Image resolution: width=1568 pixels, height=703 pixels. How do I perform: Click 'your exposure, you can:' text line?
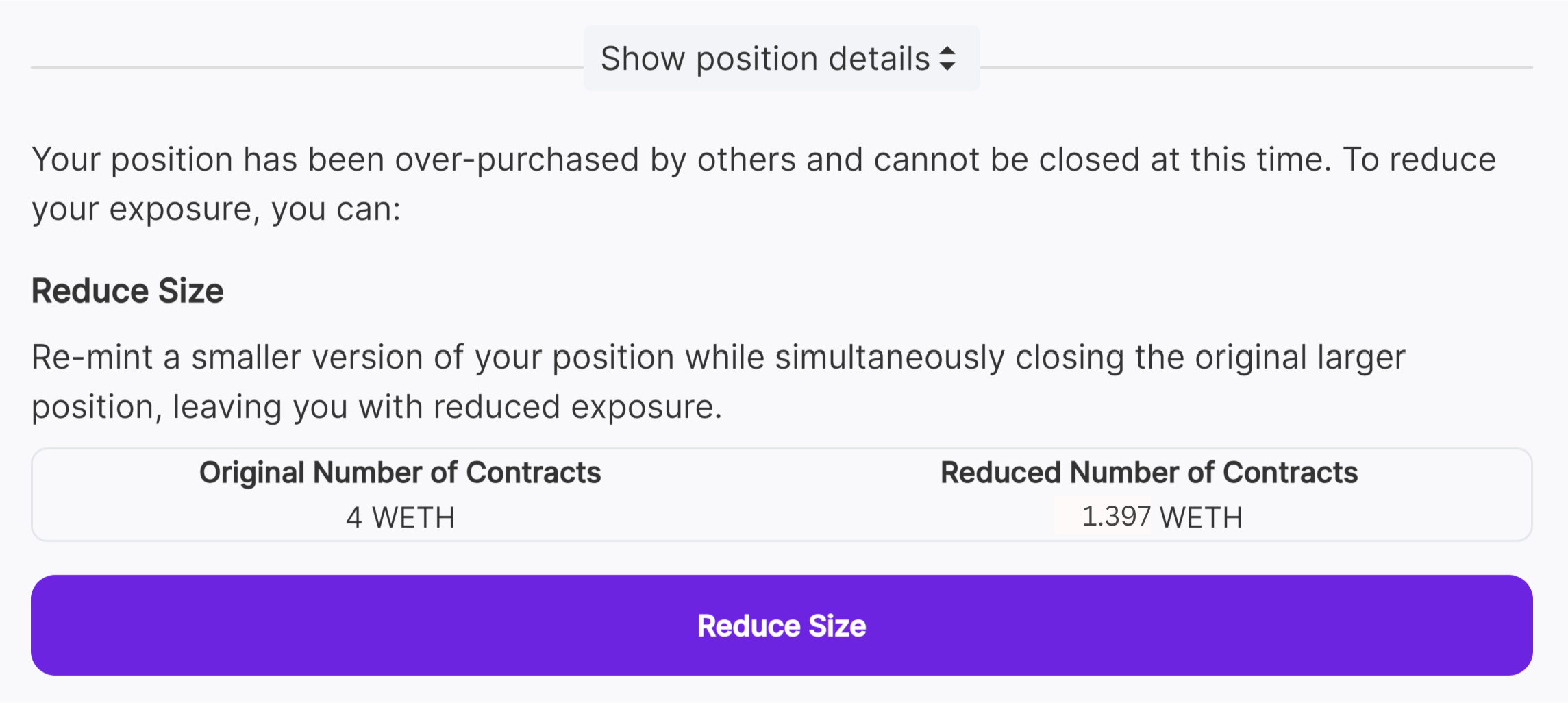[x=216, y=209]
